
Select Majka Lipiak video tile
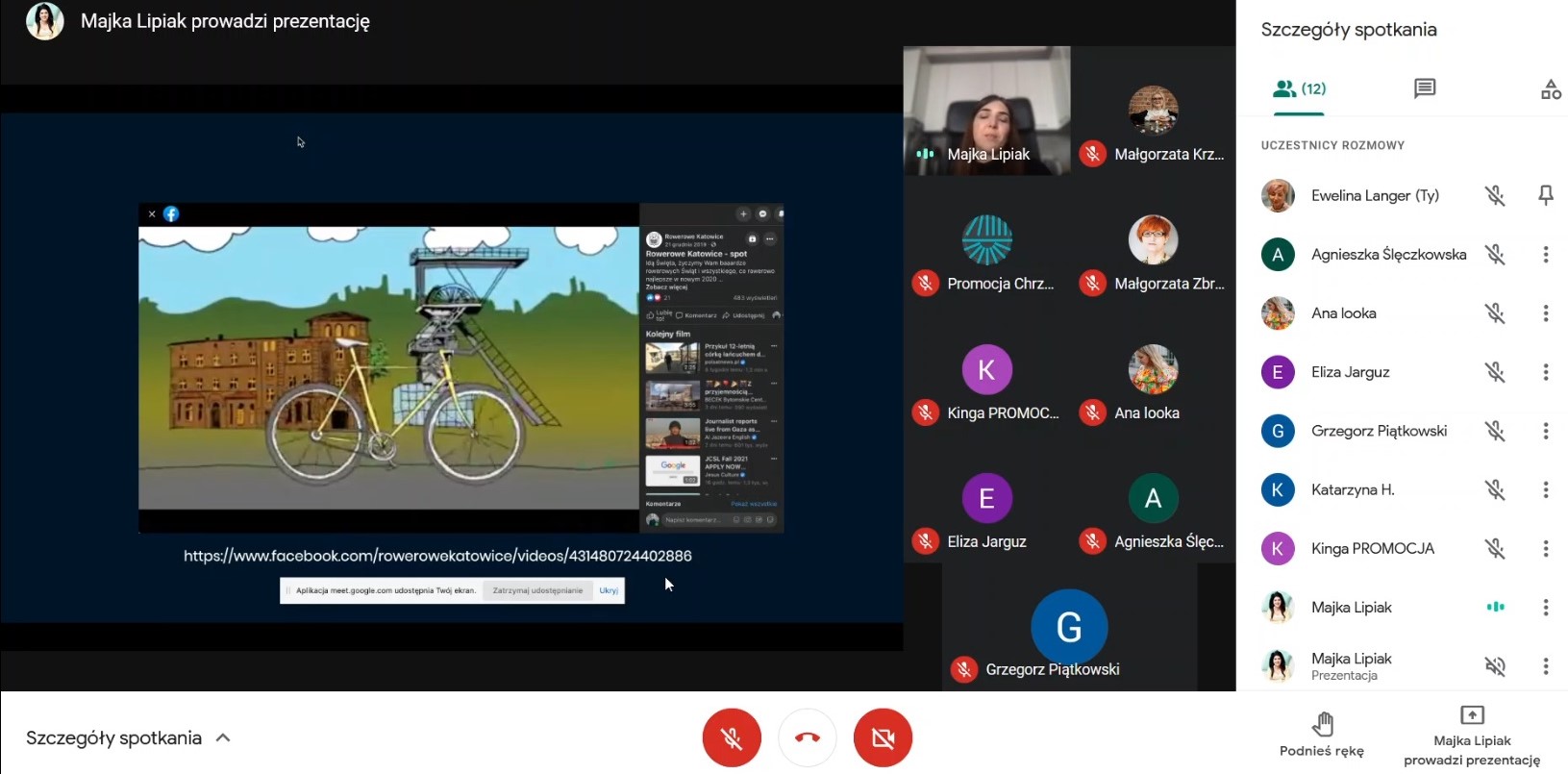tap(986, 111)
